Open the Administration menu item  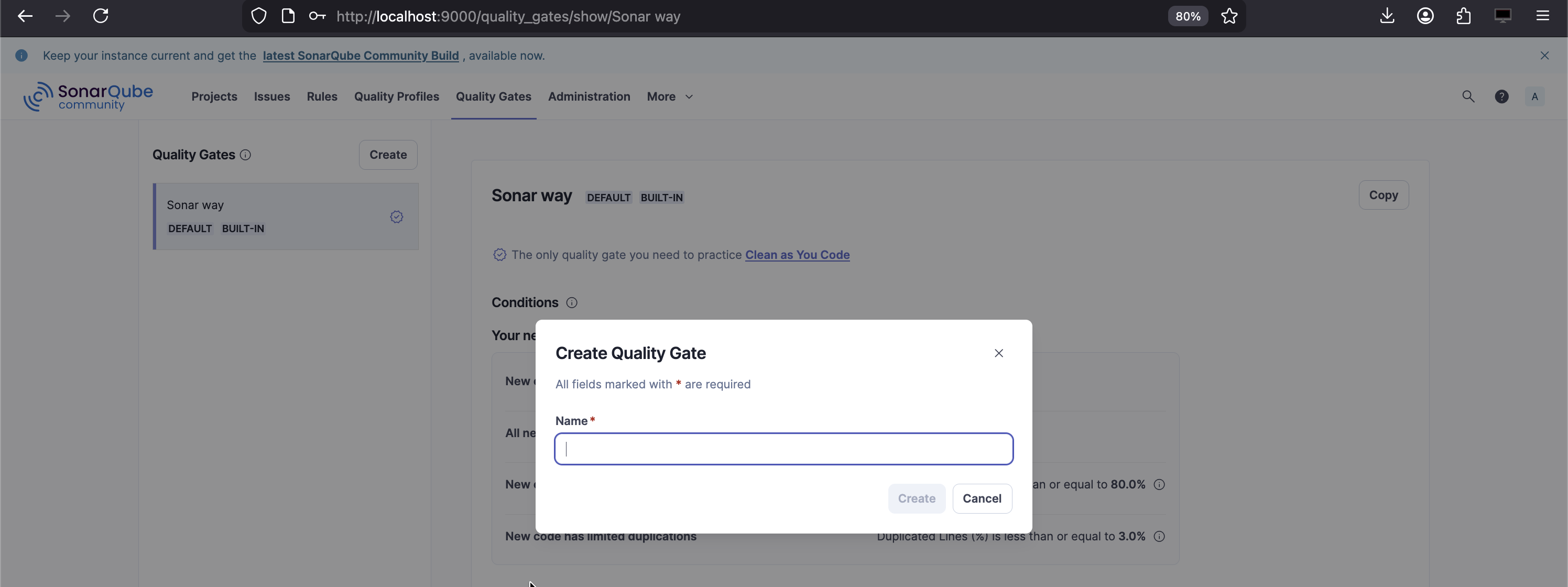[x=589, y=96]
